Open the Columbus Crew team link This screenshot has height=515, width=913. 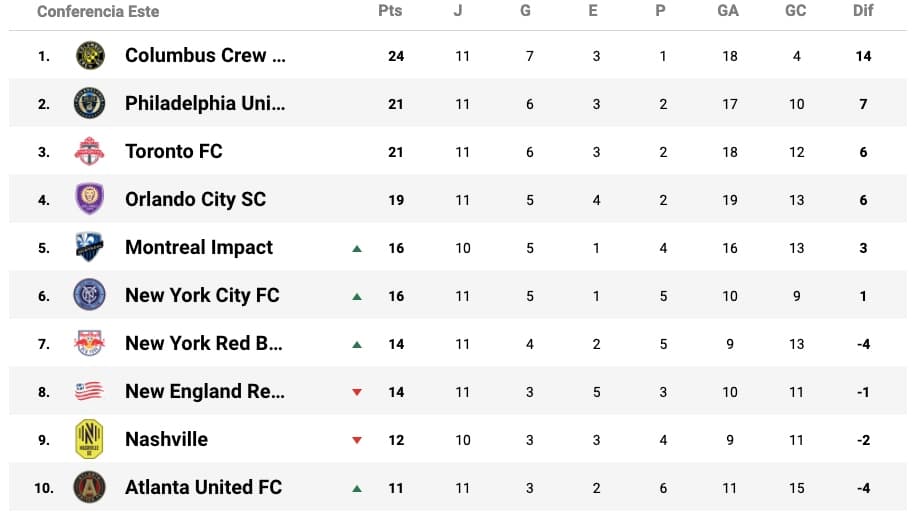[205, 56]
